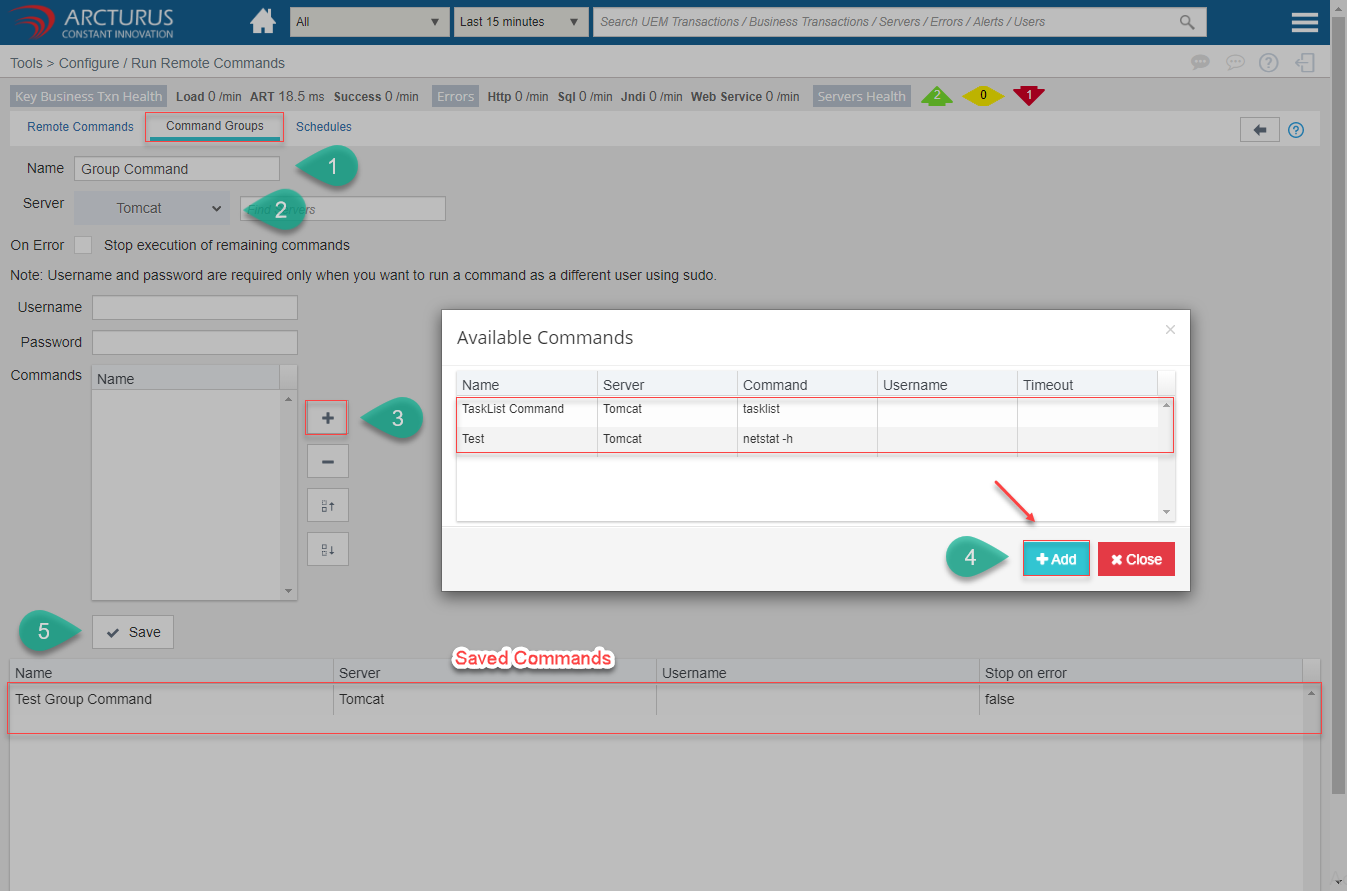Click the home icon in header
The width and height of the screenshot is (1347, 891).
coord(263,21)
